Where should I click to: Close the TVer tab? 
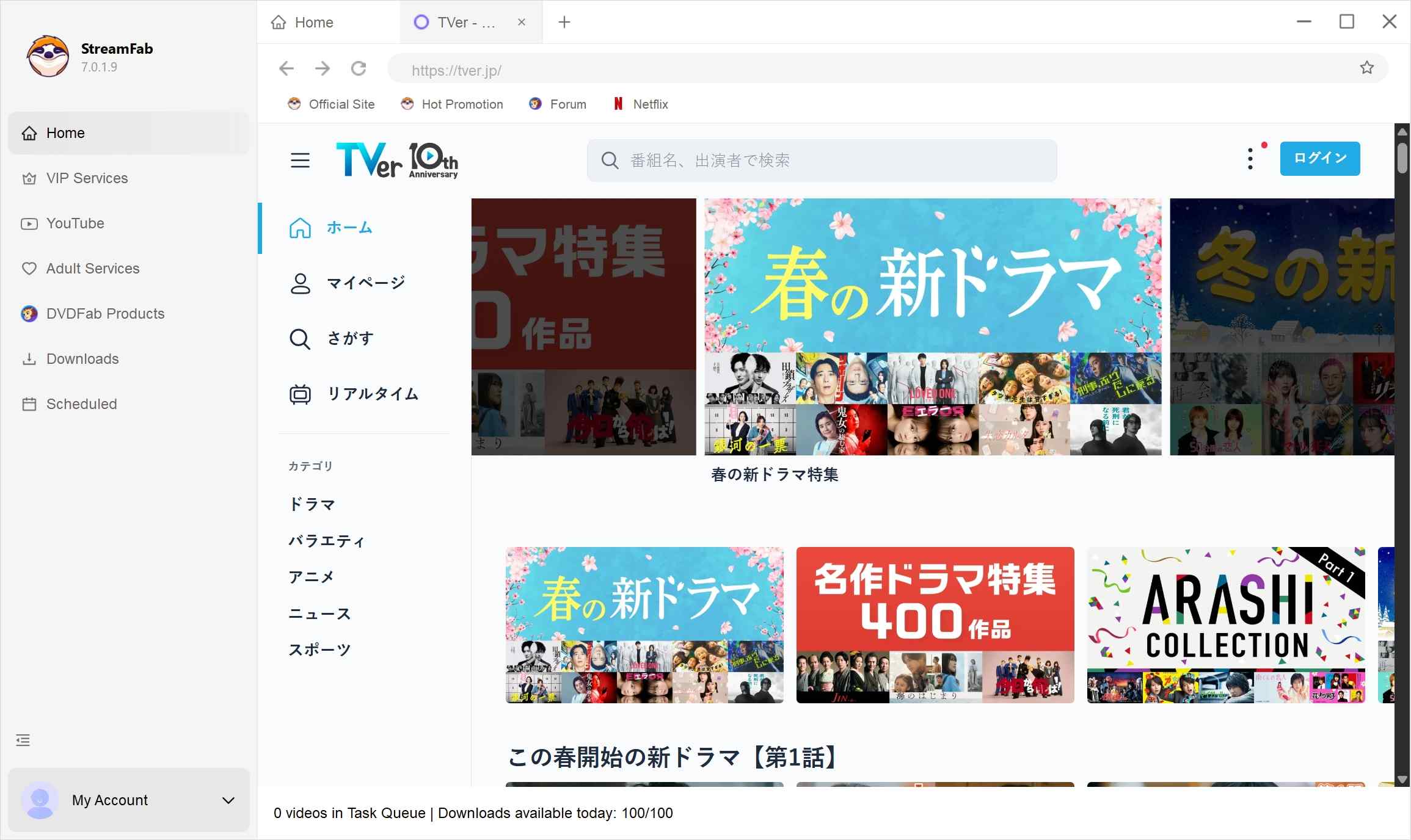522,23
